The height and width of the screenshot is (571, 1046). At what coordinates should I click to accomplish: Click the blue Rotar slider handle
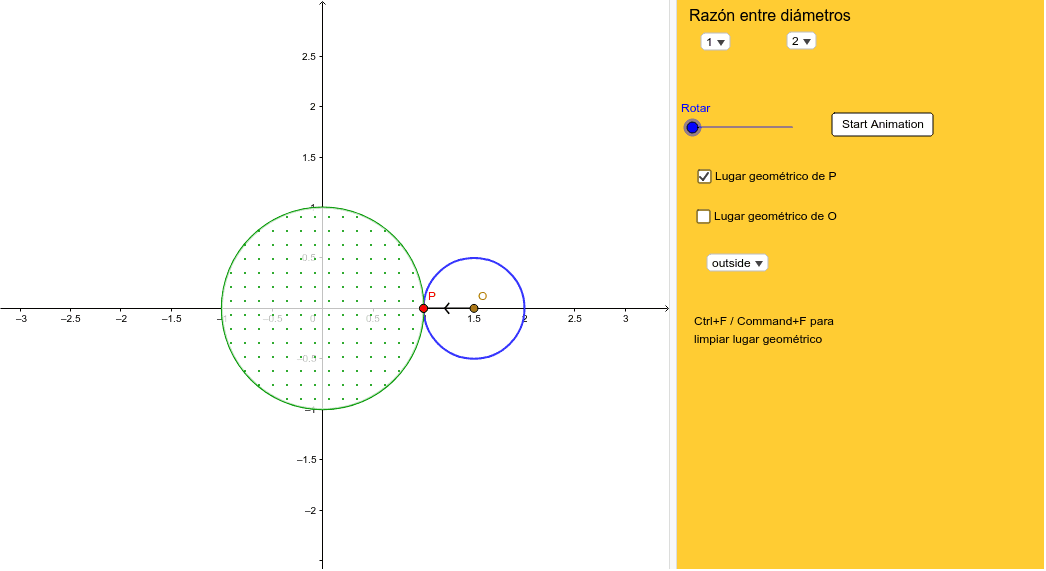(x=692, y=127)
